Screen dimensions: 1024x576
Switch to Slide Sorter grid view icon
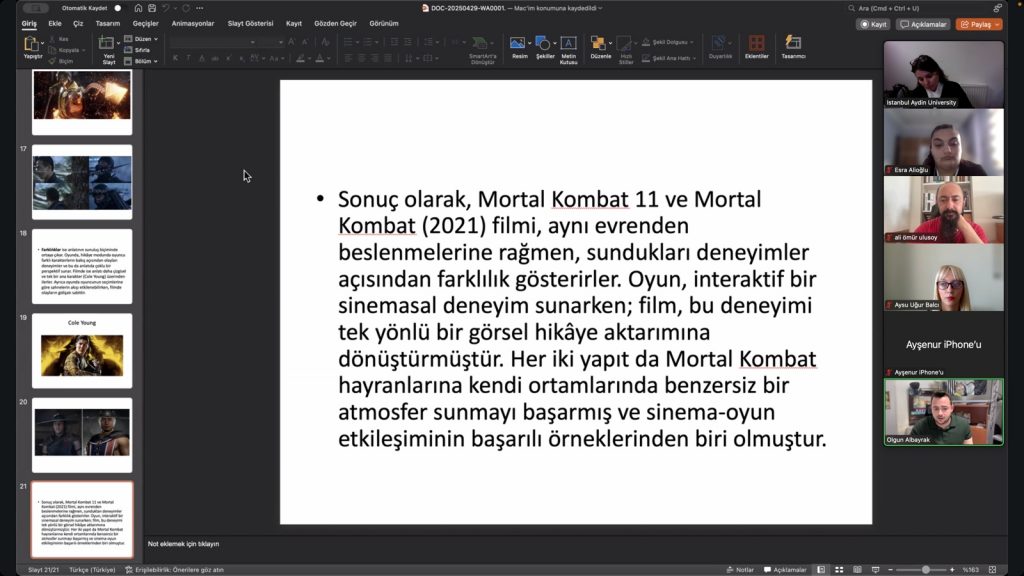839,570
